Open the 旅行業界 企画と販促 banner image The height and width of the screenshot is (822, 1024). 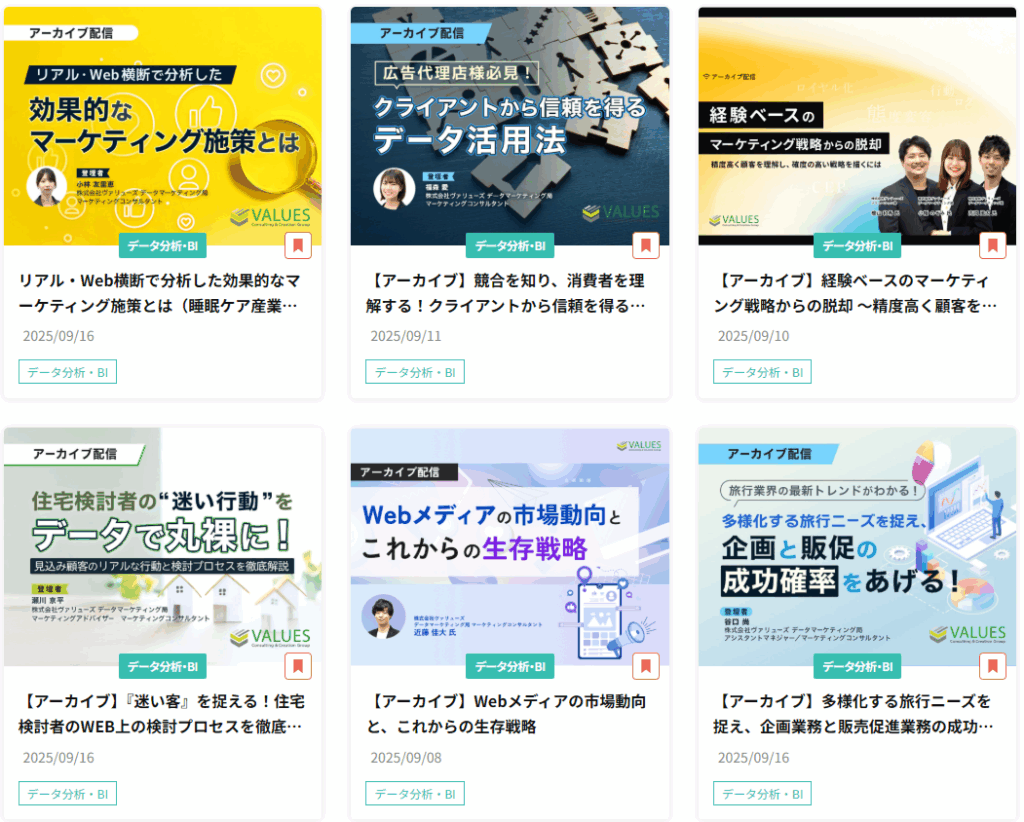(857, 545)
